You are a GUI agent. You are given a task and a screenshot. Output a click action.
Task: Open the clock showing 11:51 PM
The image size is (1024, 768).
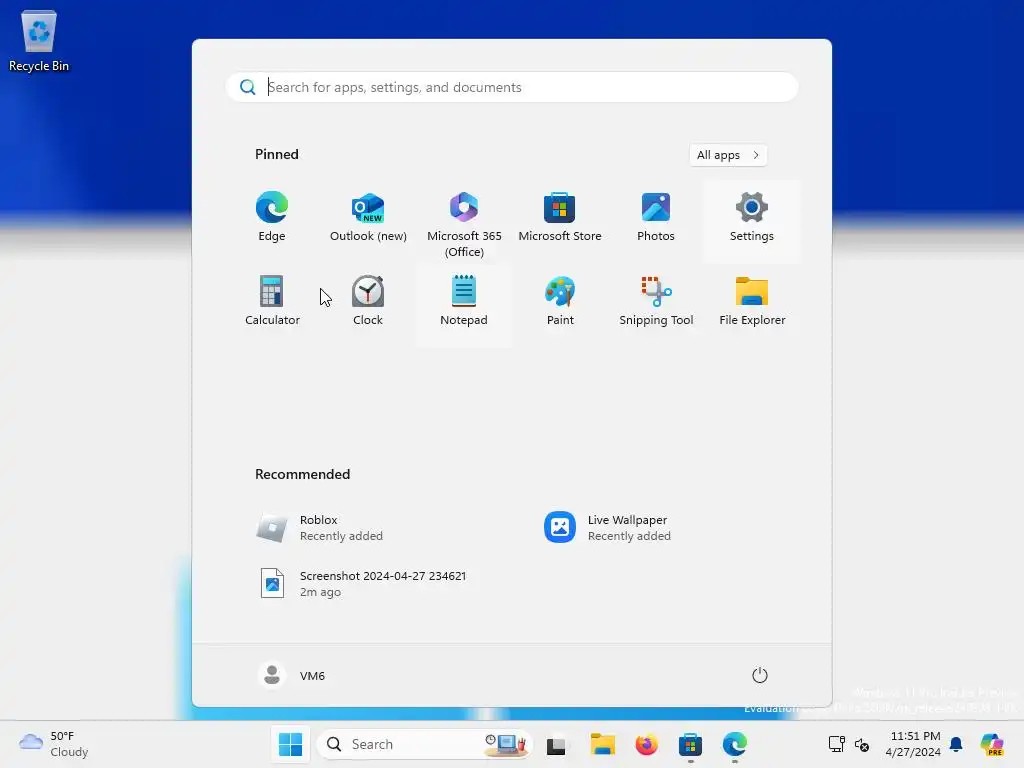(914, 744)
